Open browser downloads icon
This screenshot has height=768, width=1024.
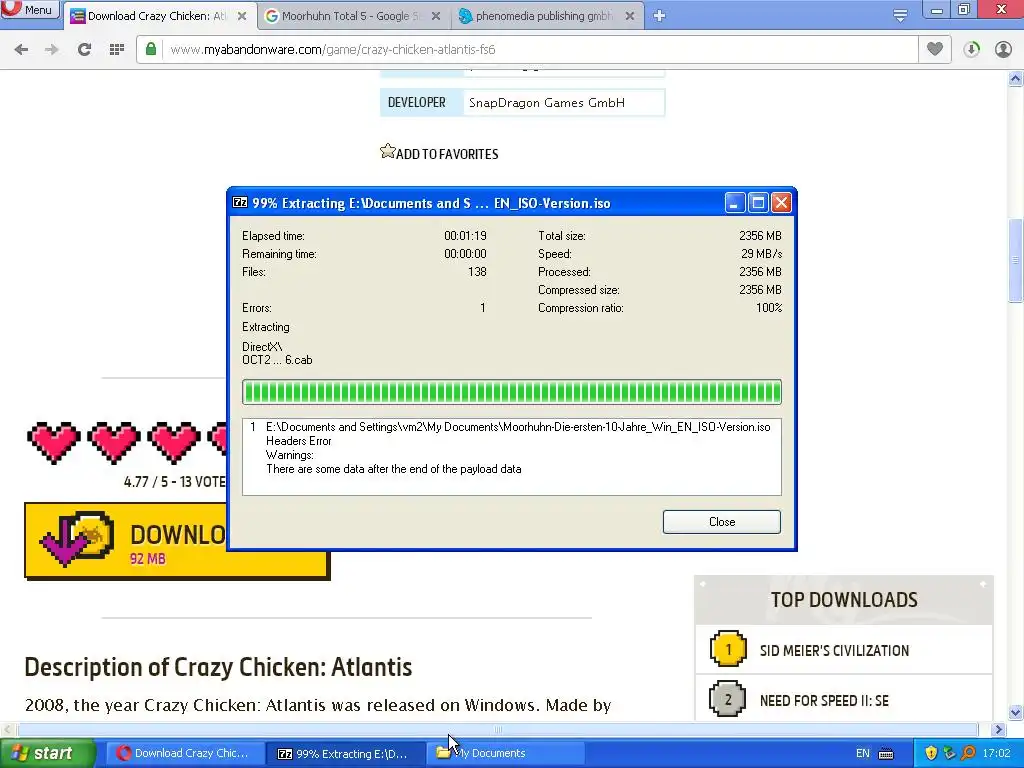(x=971, y=50)
